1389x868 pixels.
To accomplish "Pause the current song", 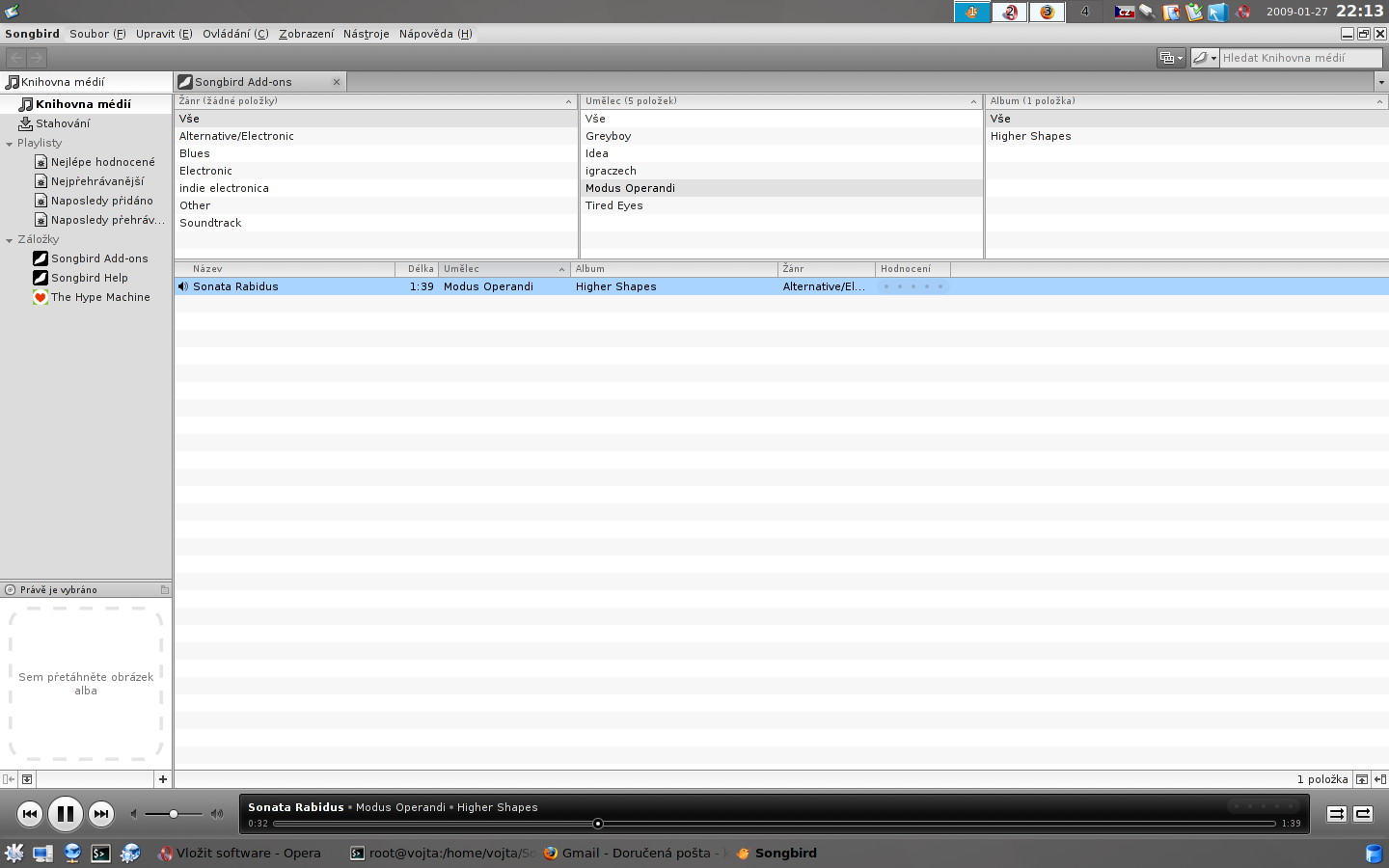I will click(66, 814).
